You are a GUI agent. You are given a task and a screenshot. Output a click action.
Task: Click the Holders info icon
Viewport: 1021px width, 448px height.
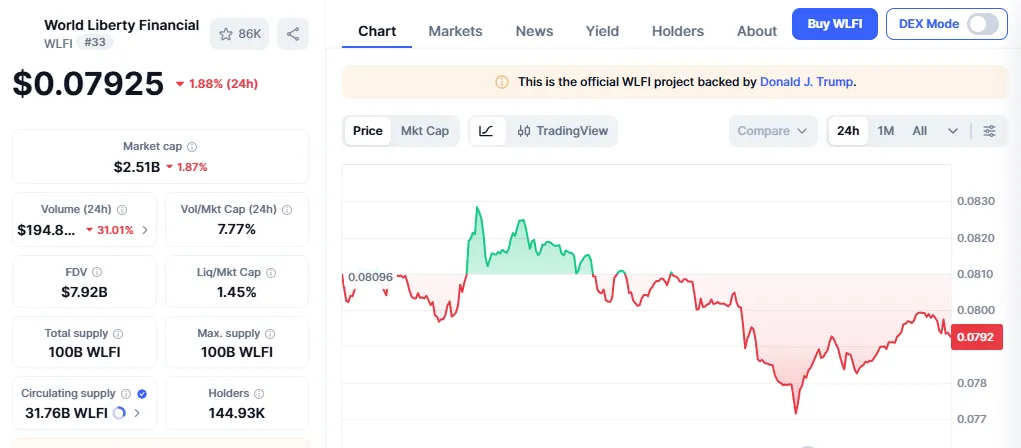(259, 394)
